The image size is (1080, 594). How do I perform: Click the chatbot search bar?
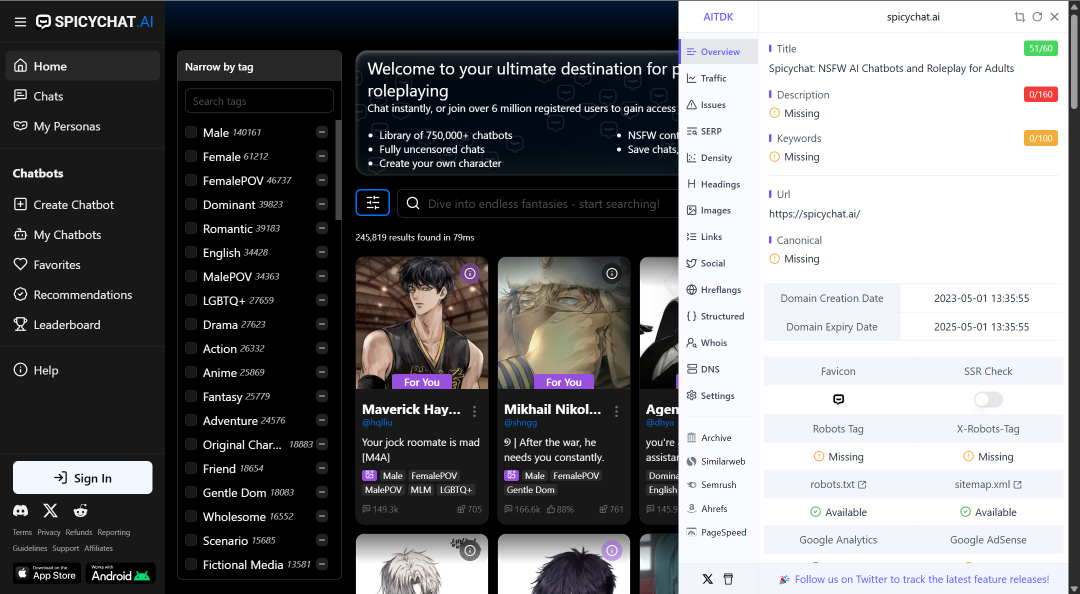click(538, 203)
